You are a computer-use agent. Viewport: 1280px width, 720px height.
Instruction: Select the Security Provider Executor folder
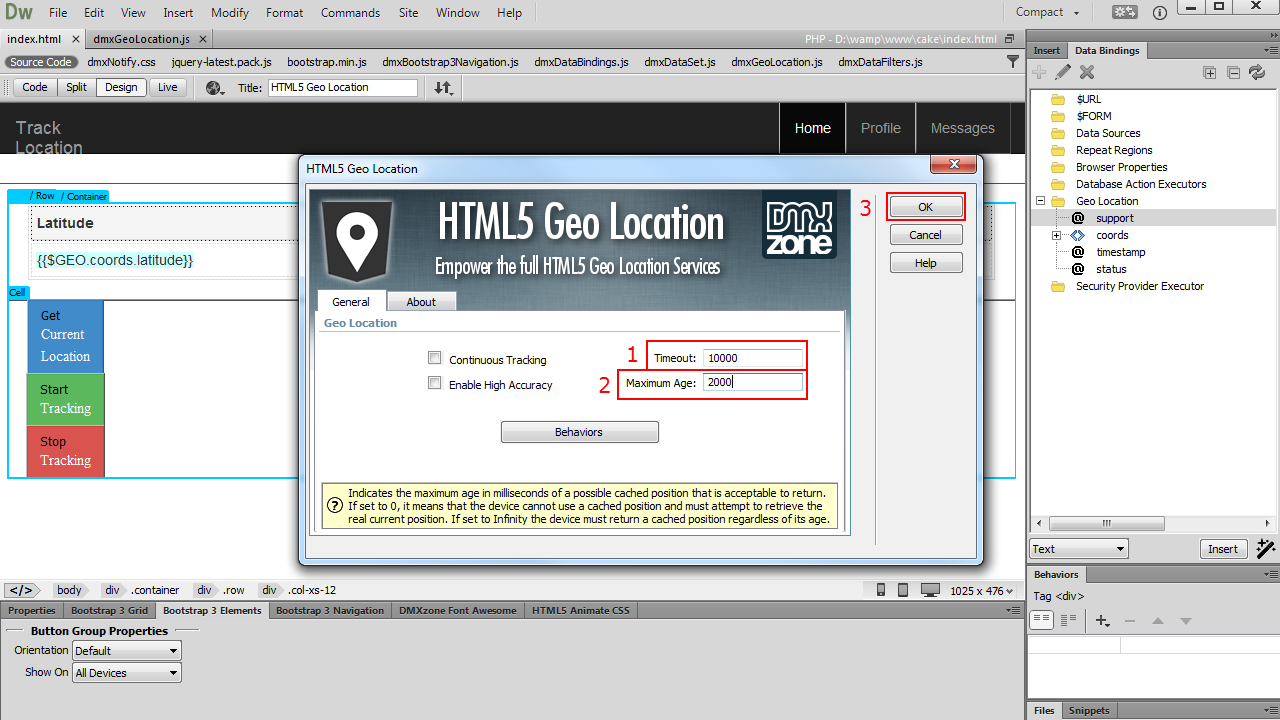coord(1139,286)
